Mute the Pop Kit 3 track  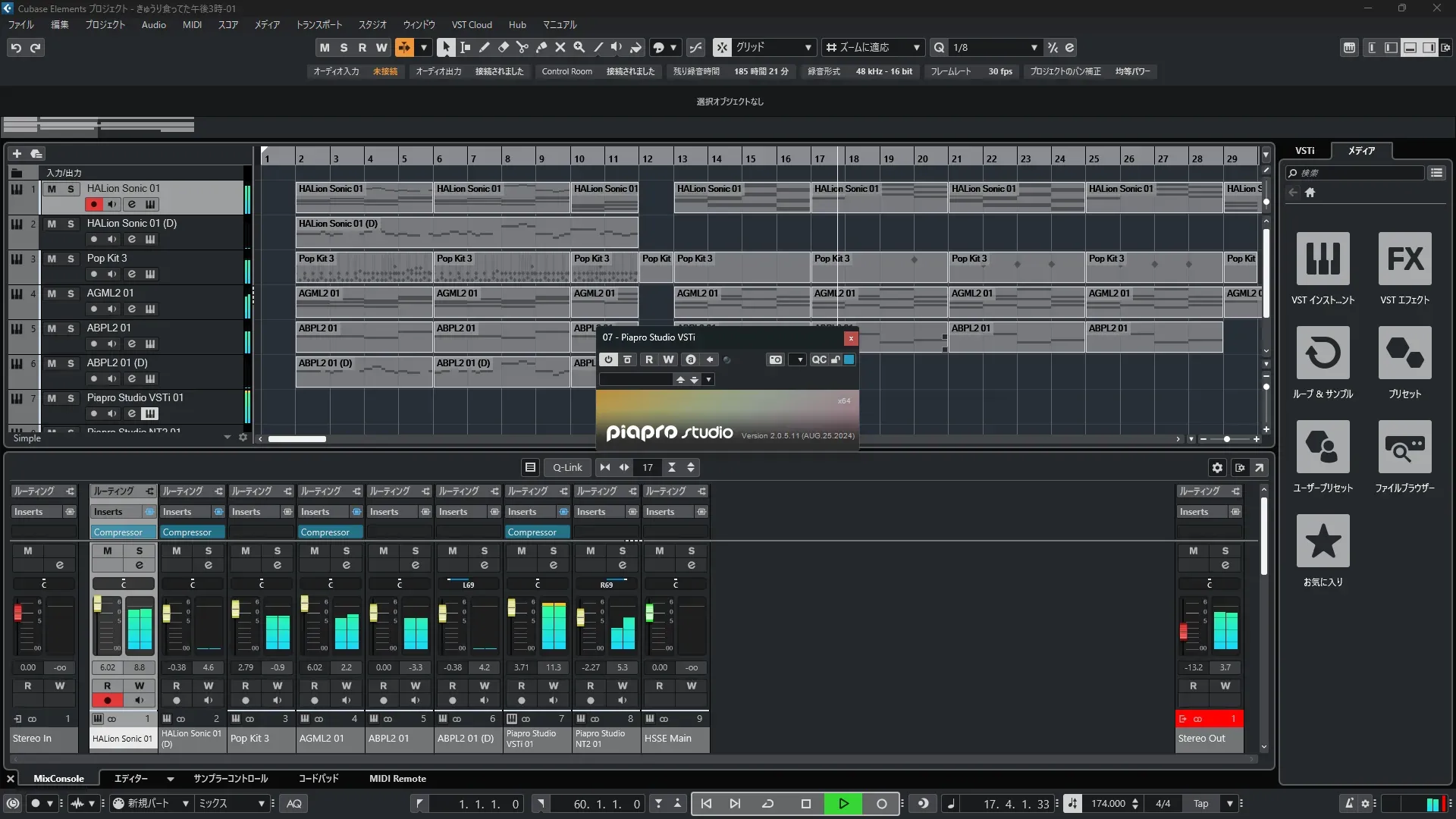tap(52, 259)
